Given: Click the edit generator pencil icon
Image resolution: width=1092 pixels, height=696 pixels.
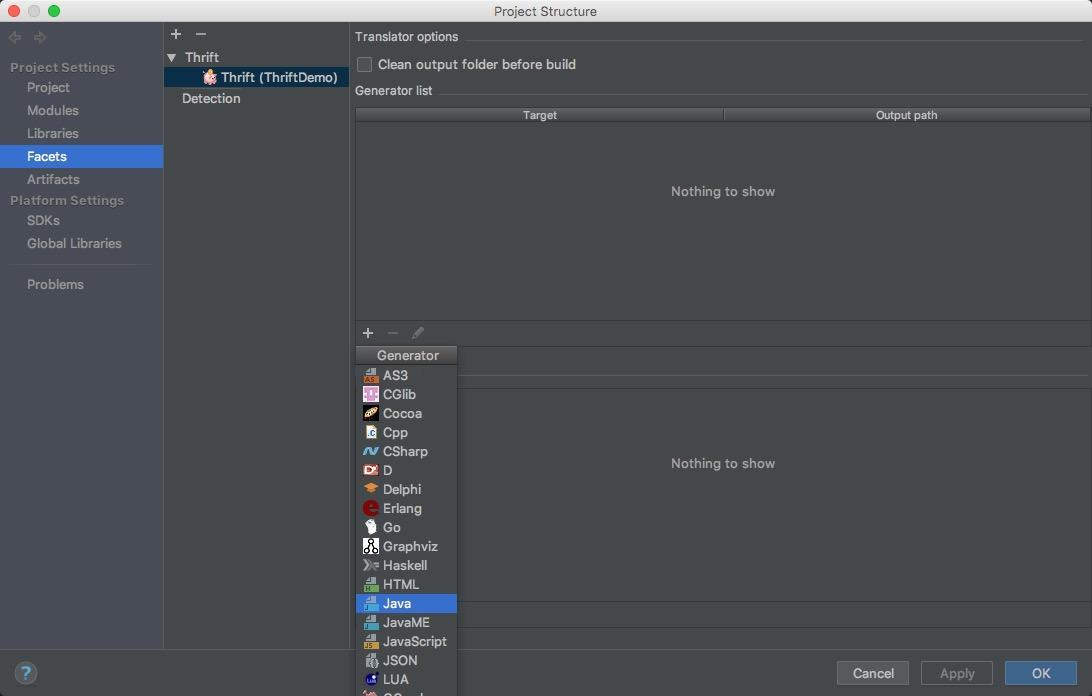Looking at the screenshot, I should (418, 333).
